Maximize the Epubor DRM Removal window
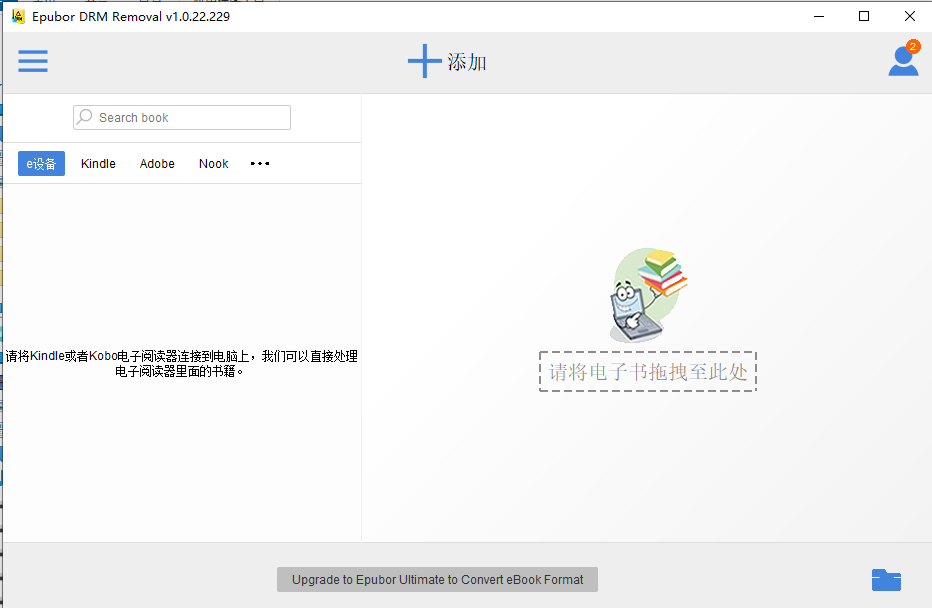 point(864,17)
